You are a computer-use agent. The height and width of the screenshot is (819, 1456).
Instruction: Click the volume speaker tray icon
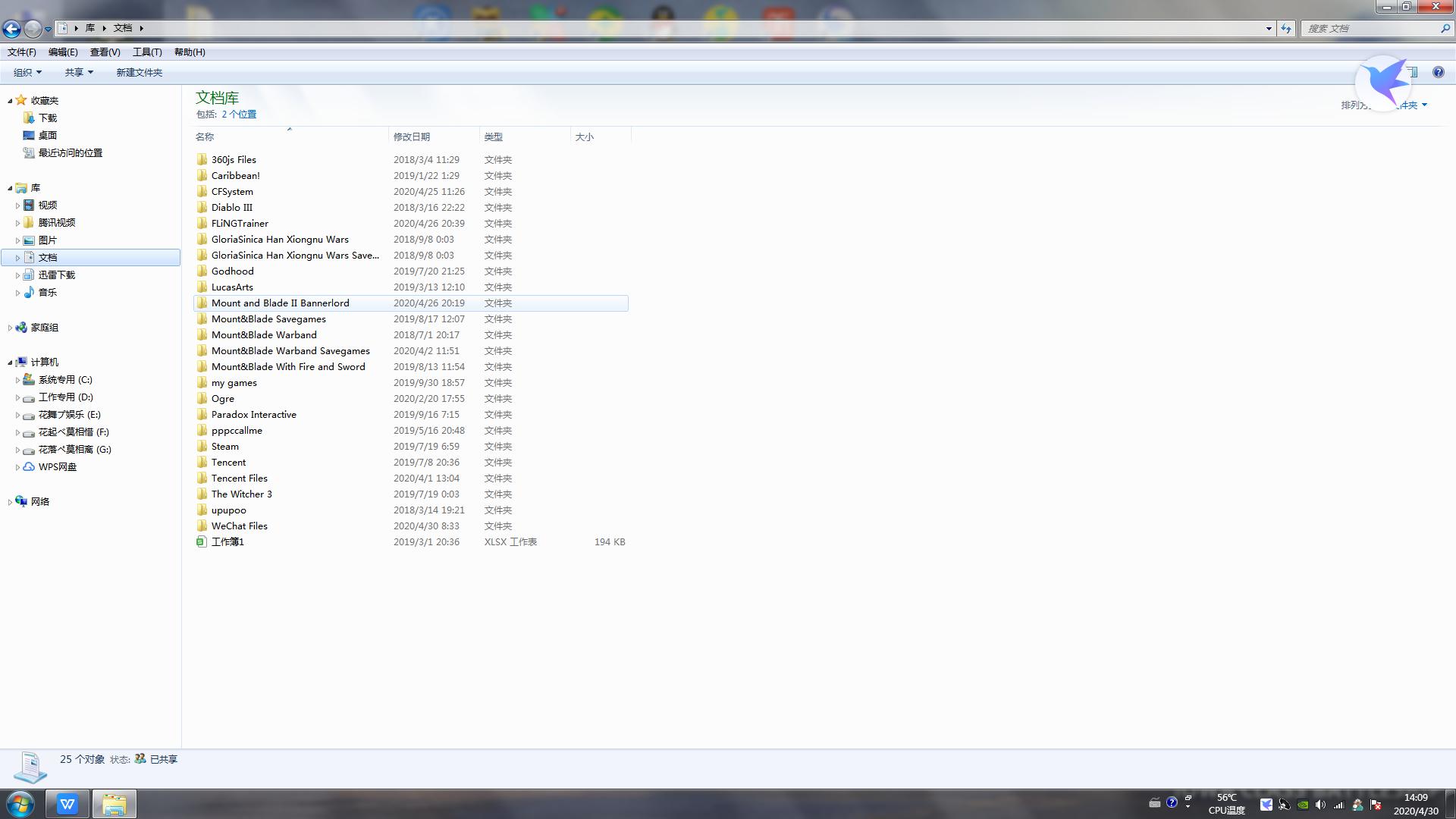1320,805
